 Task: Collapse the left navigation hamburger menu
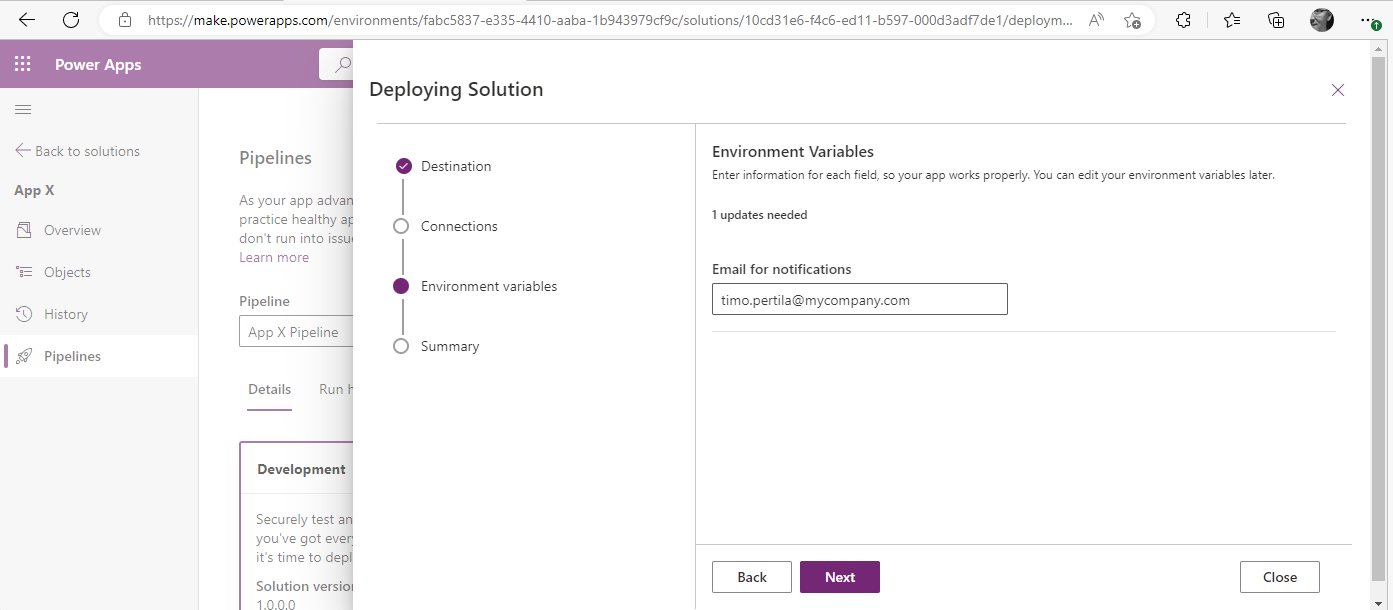pos(23,109)
